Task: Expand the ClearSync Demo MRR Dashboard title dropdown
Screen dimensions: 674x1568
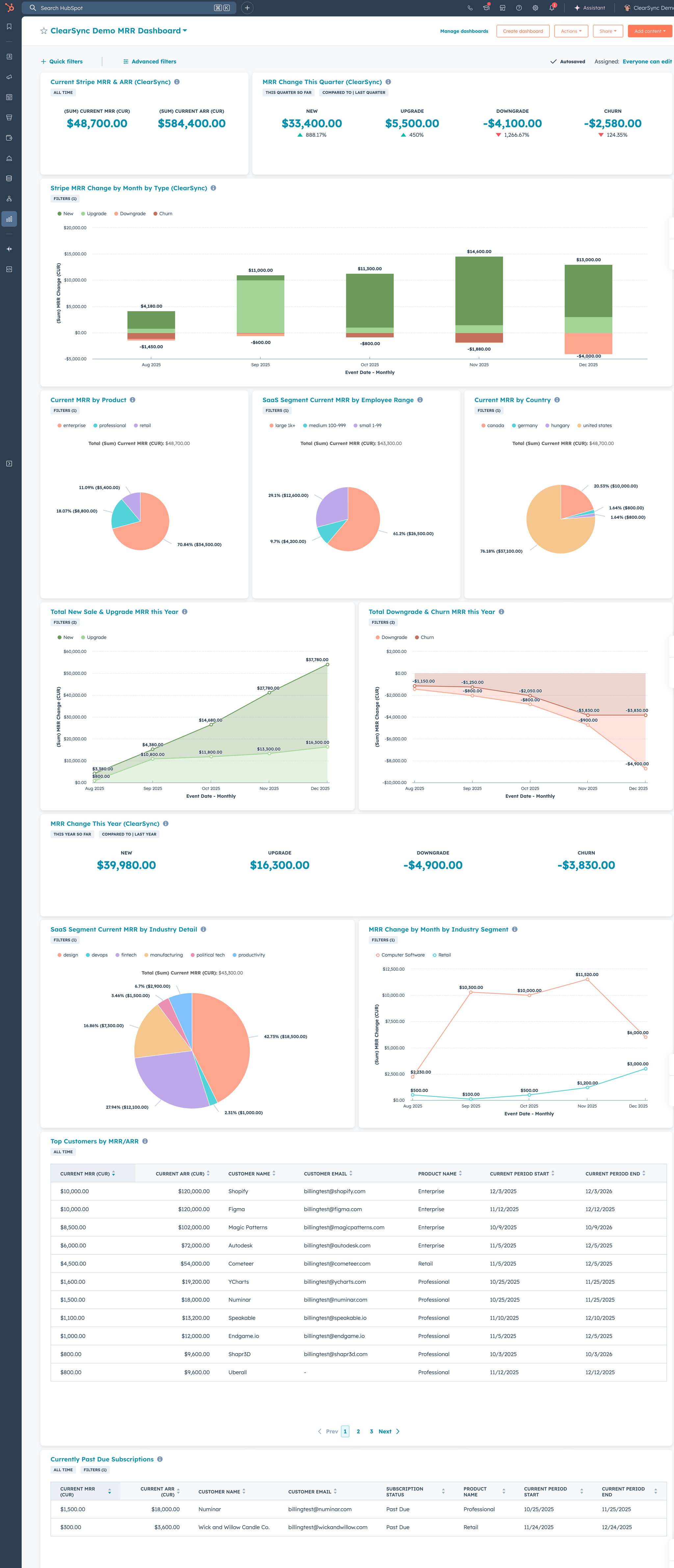Action: pos(185,31)
